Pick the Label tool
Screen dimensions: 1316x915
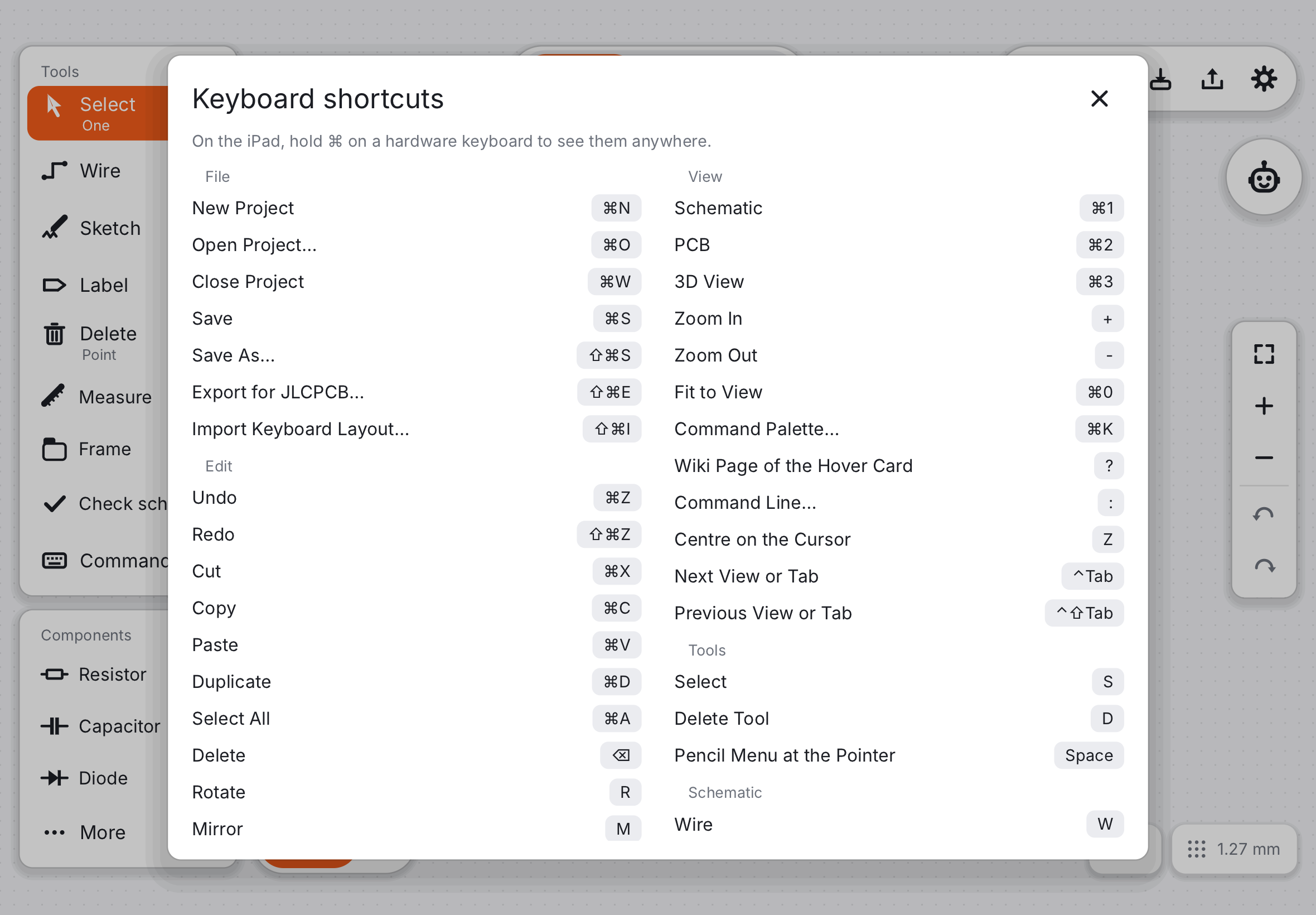(98, 285)
